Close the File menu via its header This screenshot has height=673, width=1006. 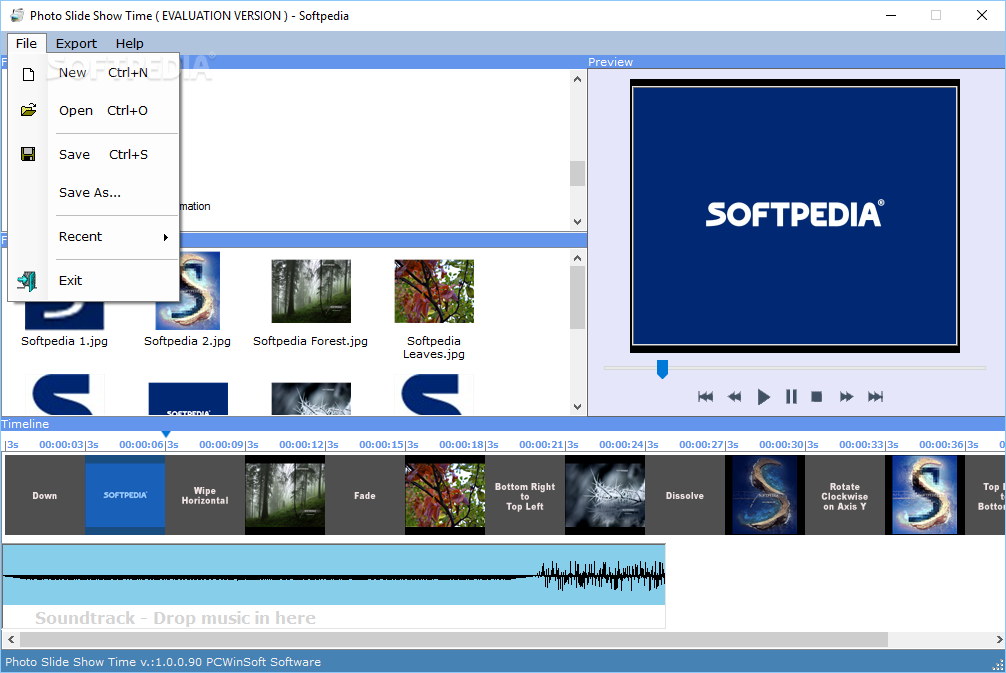[x=26, y=44]
